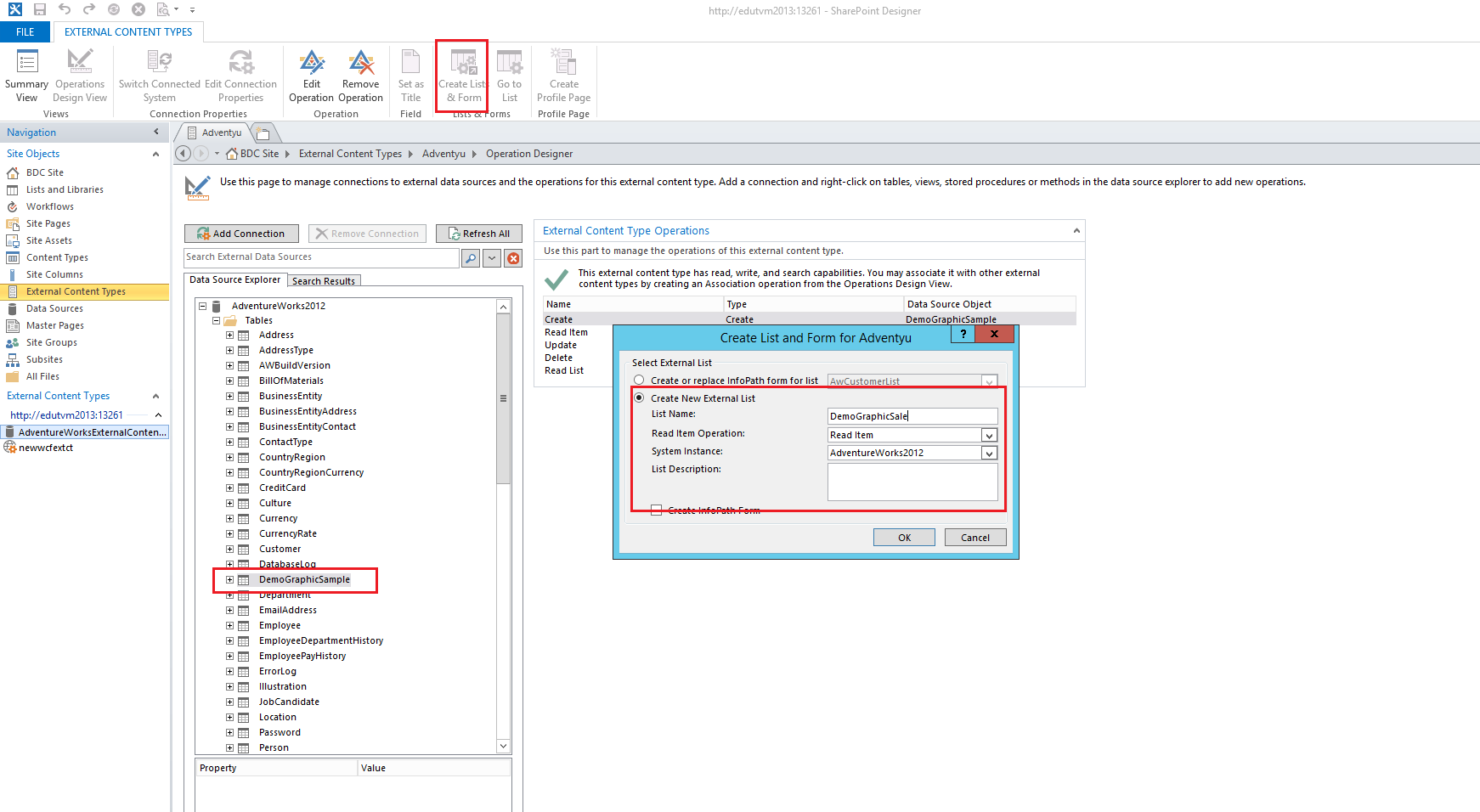Open Edit Connection Properties
The height and width of the screenshot is (812, 1480).
click(x=240, y=75)
